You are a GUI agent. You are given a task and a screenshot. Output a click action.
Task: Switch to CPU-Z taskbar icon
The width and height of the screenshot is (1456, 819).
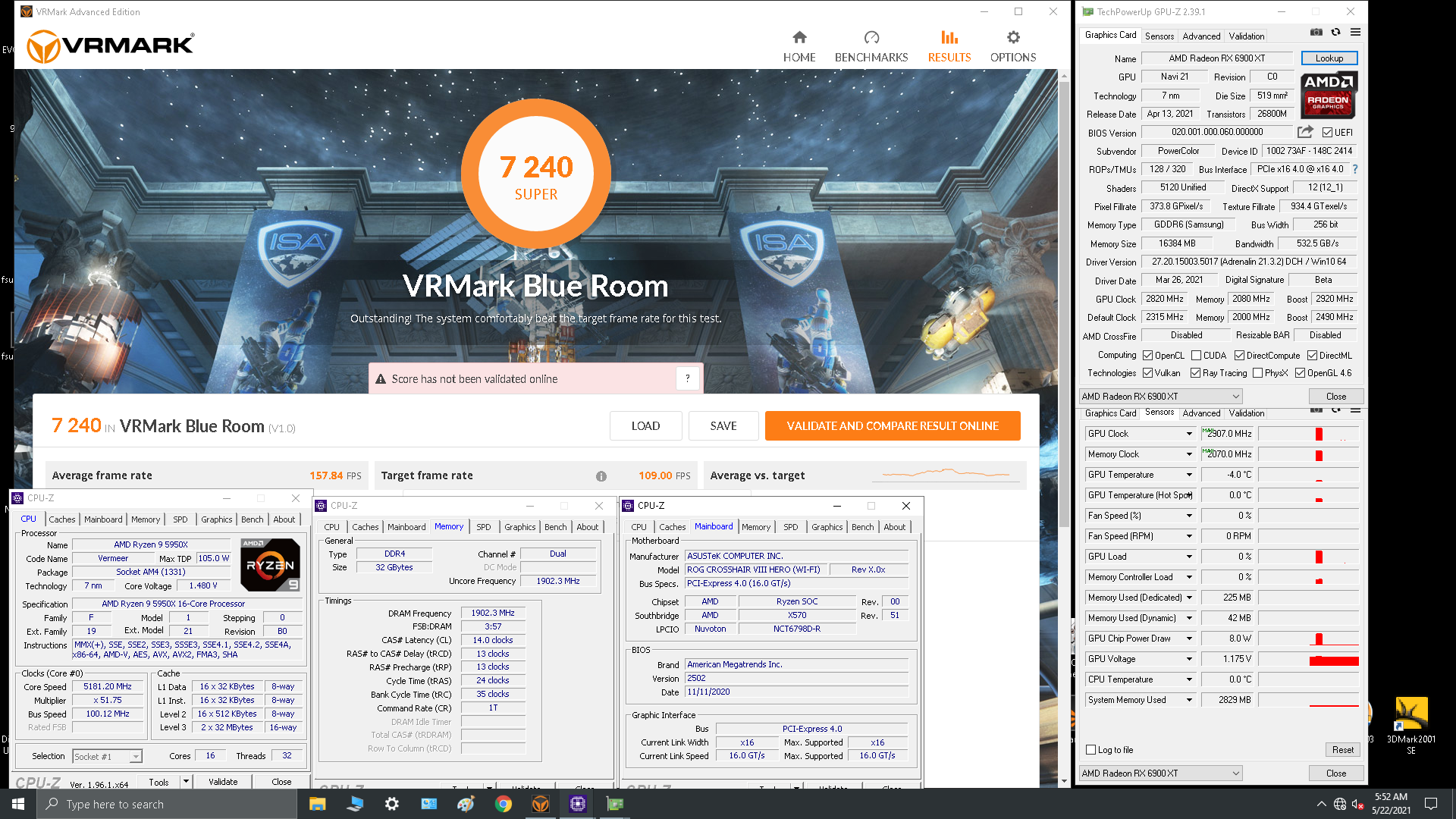pos(577,804)
